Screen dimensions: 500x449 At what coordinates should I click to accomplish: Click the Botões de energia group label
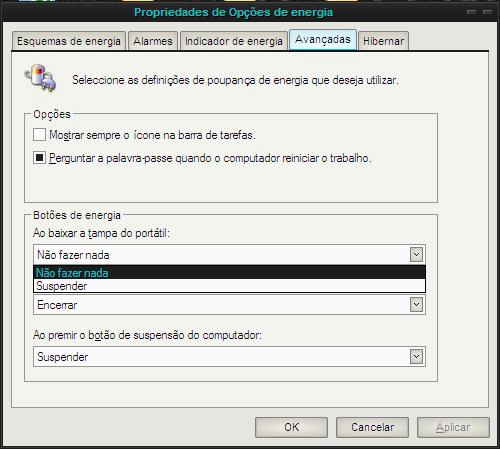pyautogui.click(x=77, y=215)
